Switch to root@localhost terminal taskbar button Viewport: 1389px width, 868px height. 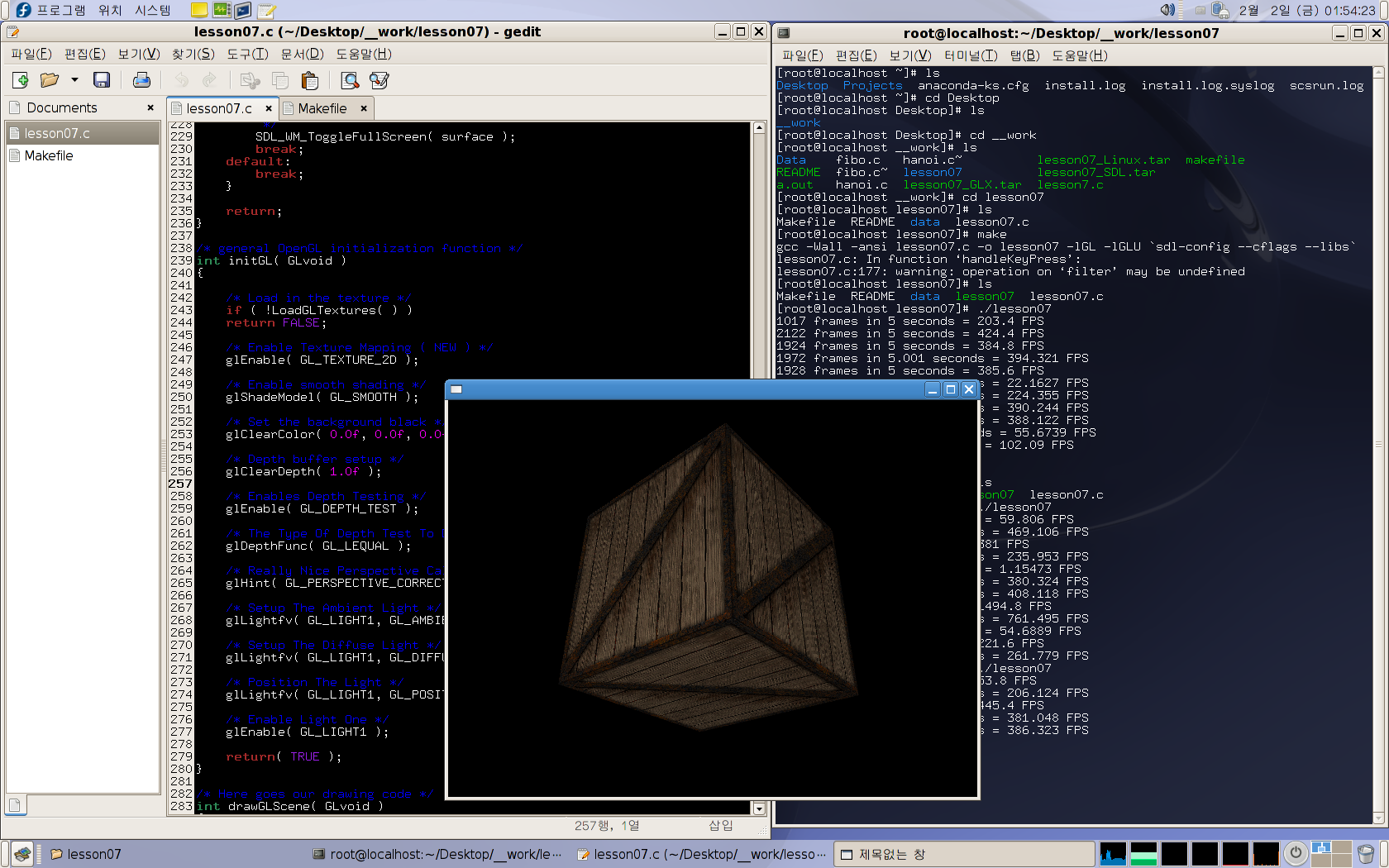coord(437,854)
